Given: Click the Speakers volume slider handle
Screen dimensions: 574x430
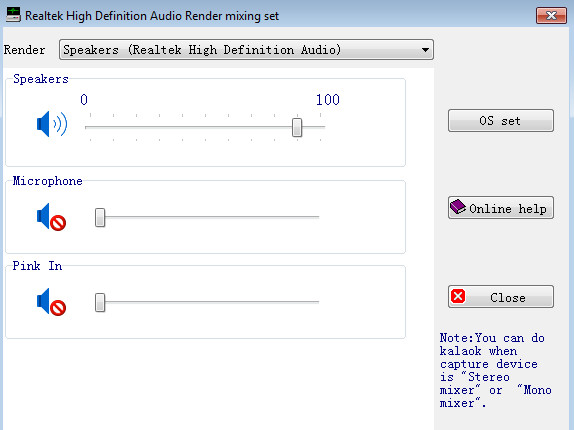Looking at the screenshot, I should [297, 127].
